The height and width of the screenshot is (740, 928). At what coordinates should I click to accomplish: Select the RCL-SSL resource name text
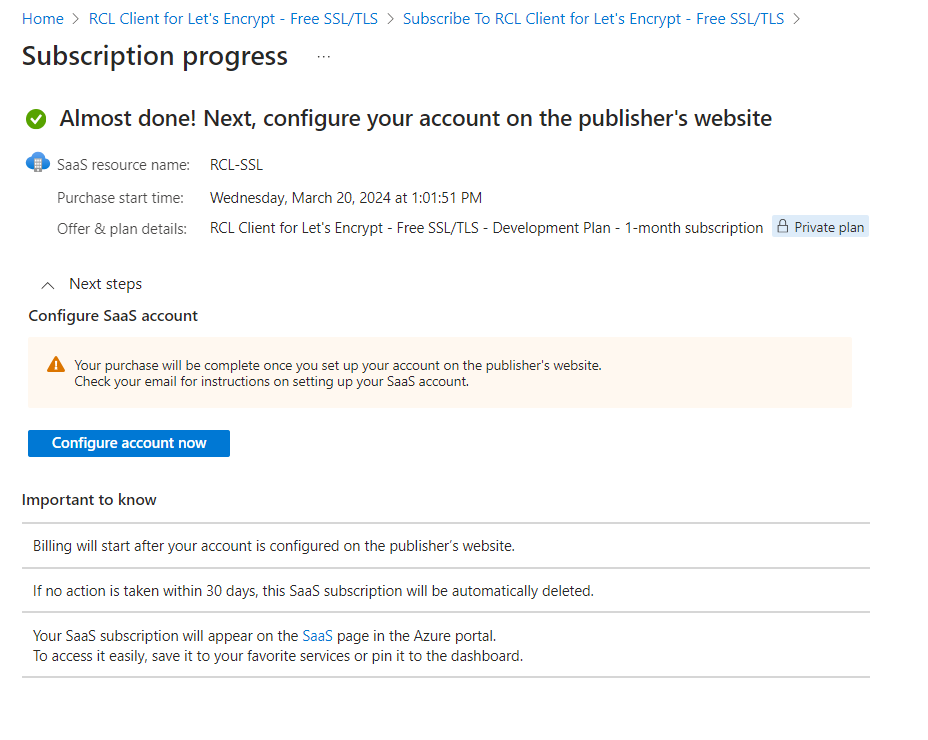coord(236,165)
